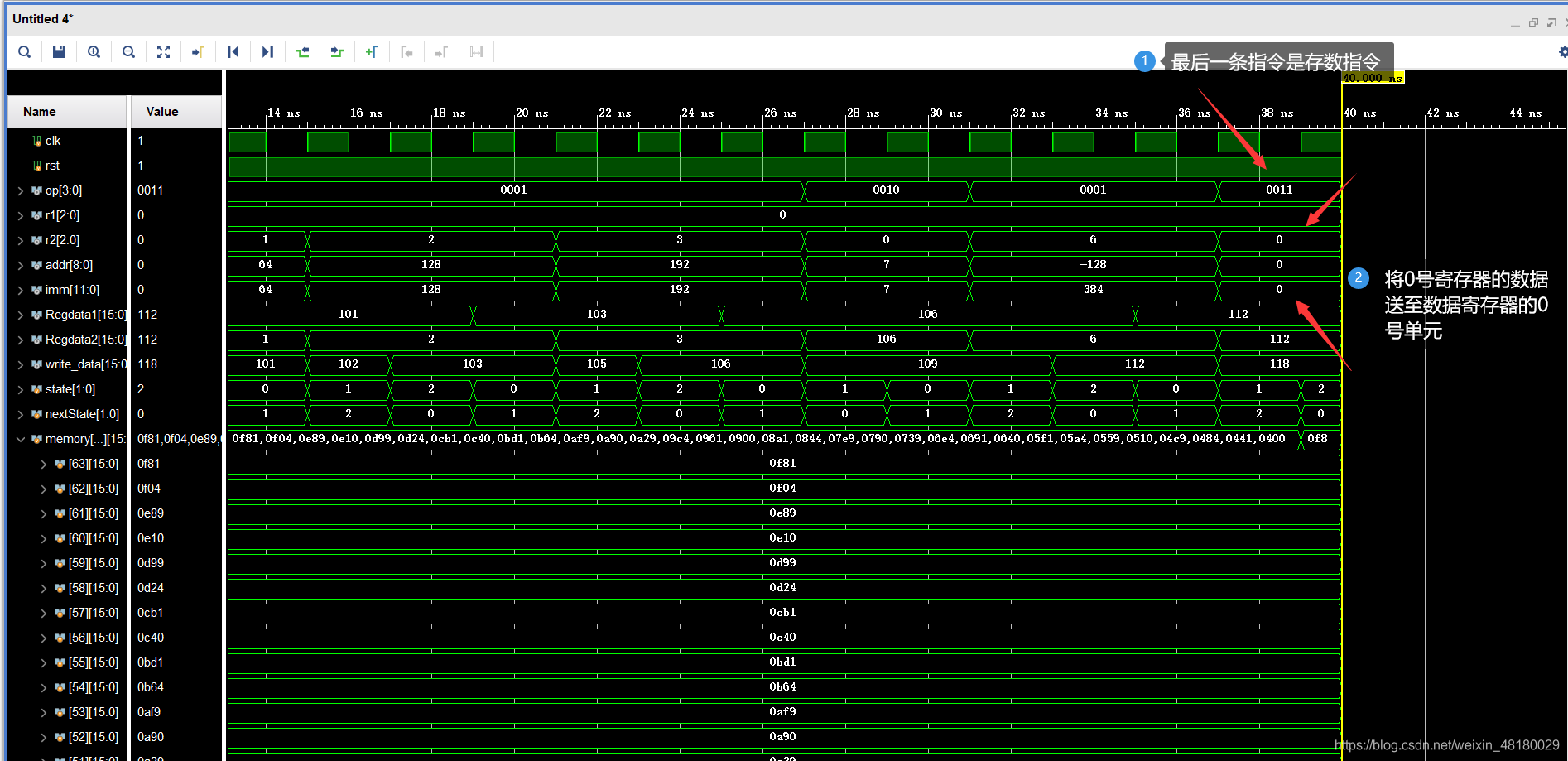1568x761 pixels.
Task: Click the 384 segment of imm waveform
Action: (1093, 289)
